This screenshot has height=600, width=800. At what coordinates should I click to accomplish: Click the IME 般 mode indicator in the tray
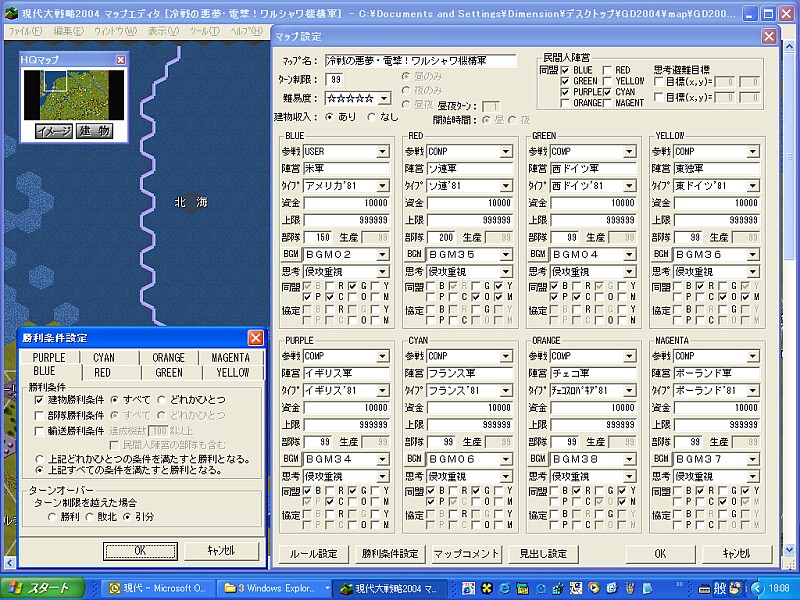click(719, 588)
